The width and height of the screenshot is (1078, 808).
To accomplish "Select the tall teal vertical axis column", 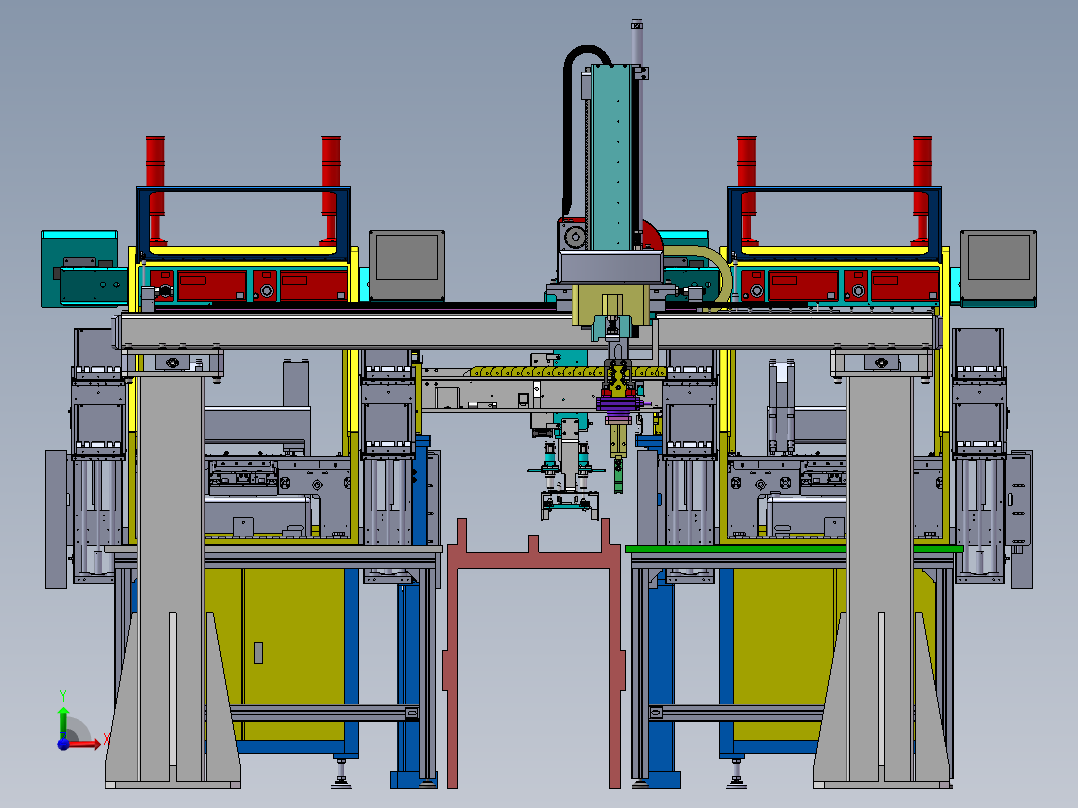I will pyautogui.click(x=610, y=157).
